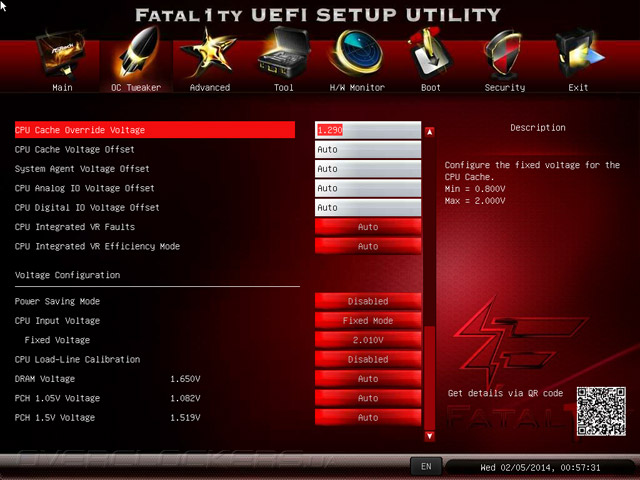Open the Exit door icon
Screen dimensions: 640x480
pos(579,54)
